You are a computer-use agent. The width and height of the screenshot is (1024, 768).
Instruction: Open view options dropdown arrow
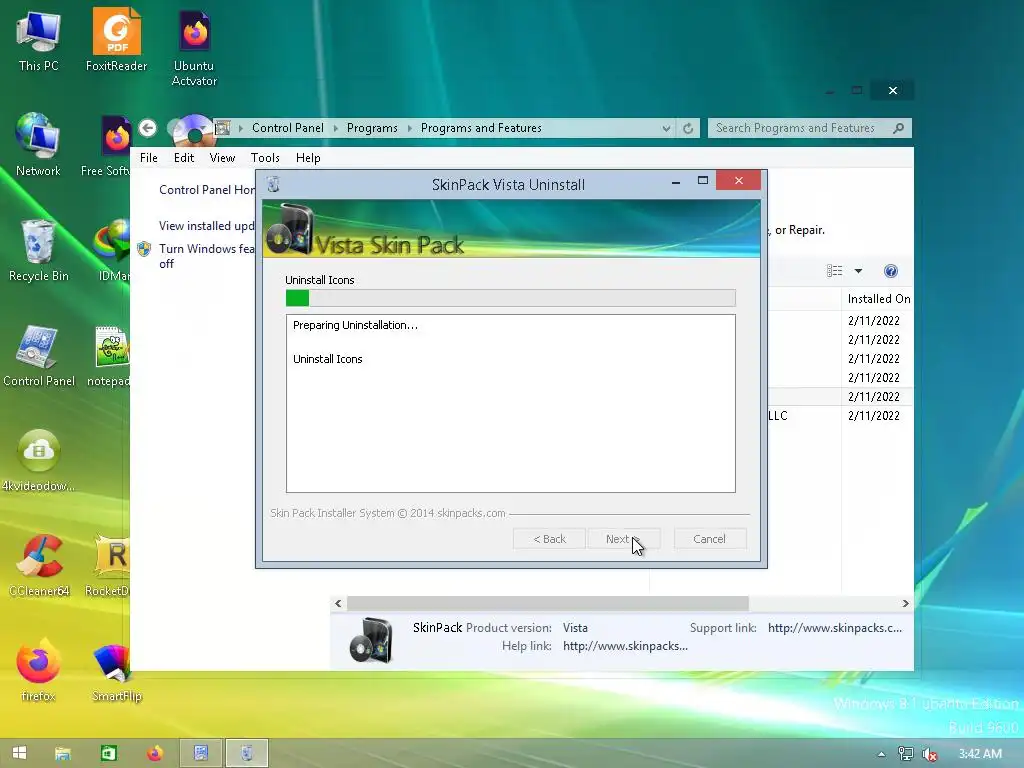(859, 271)
